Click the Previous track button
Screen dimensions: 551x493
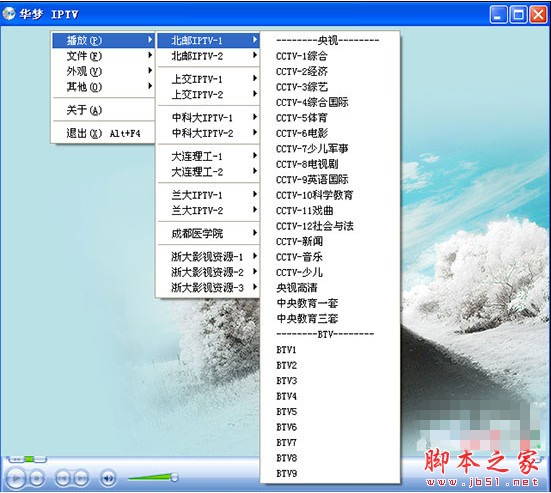pos(63,478)
